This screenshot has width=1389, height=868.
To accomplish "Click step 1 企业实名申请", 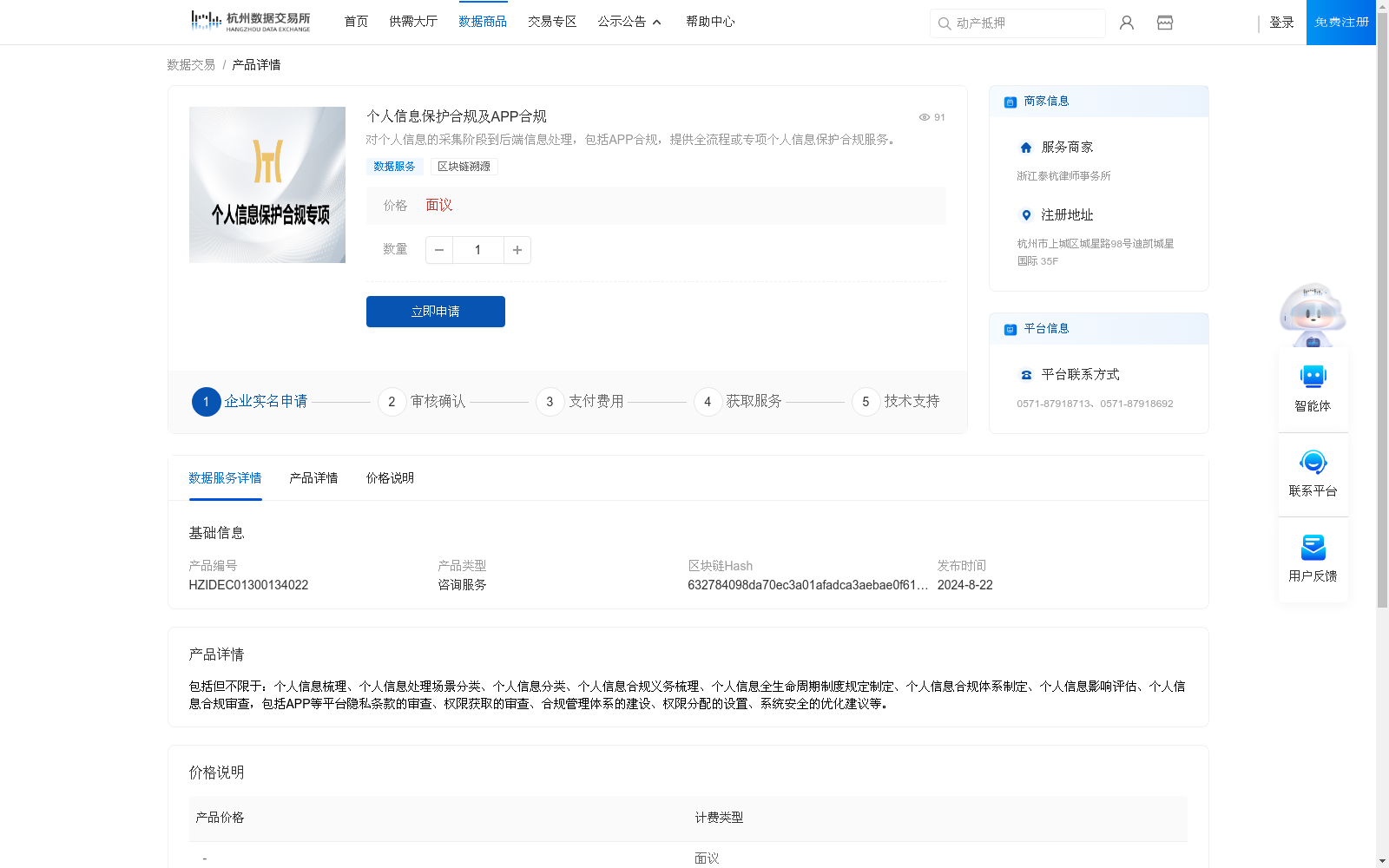I will click(250, 401).
